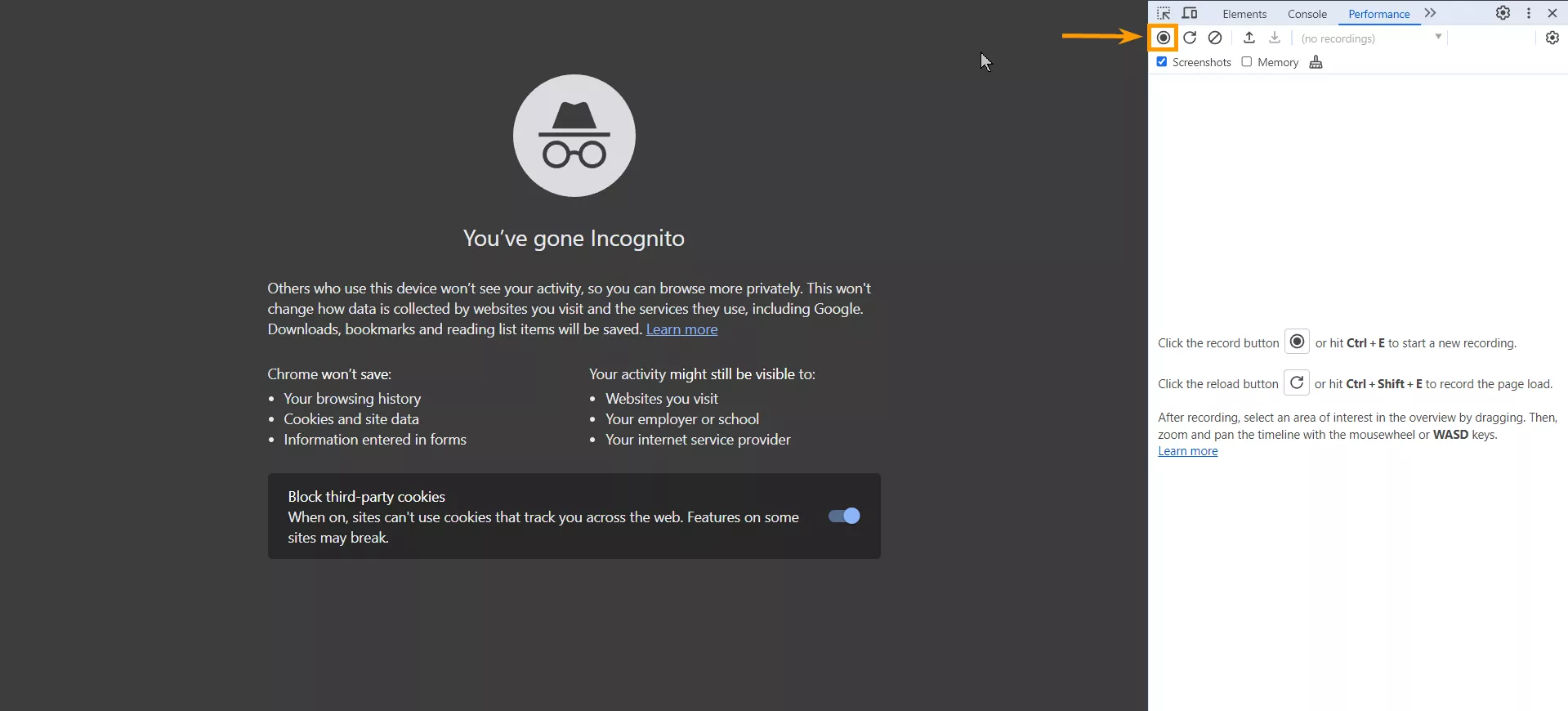Viewport: 1568px width, 711px height.
Task: Load a profile using upload icon
Action: [1249, 38]
